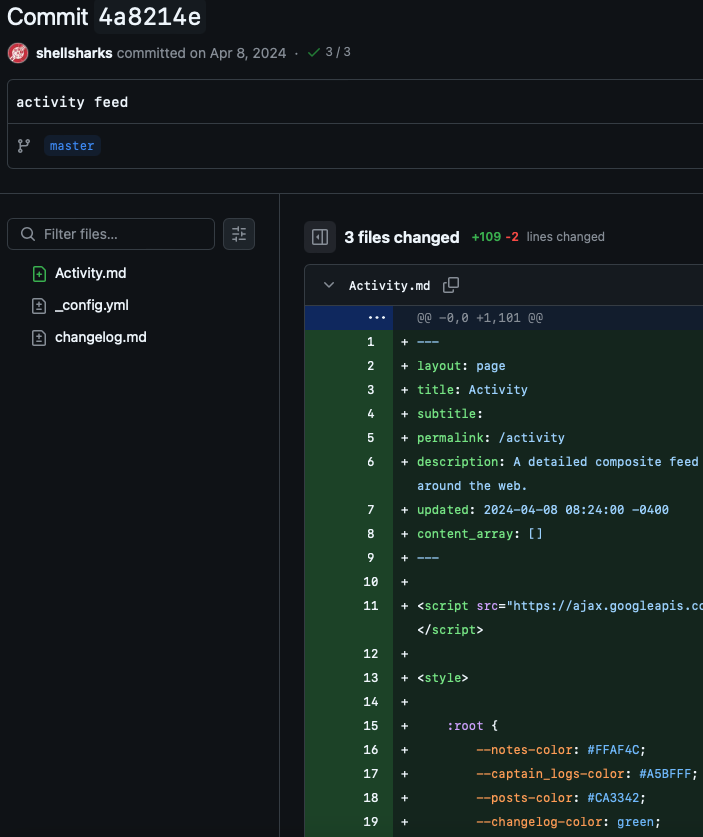Click the added-file icon beside Activity.md
The height and width of the screenshot is (837, 703).
click(39, 274)
